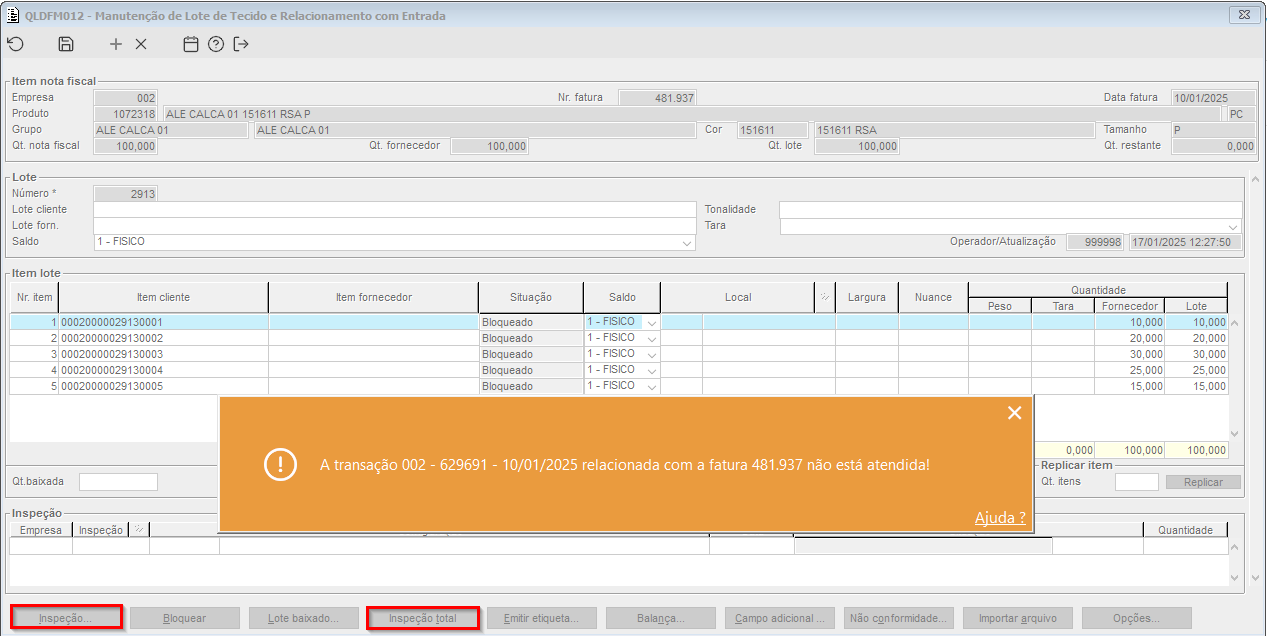This screenshot has width=1267, height=636.
Task: Open the help question mark icon
Action: coord(216,44)
